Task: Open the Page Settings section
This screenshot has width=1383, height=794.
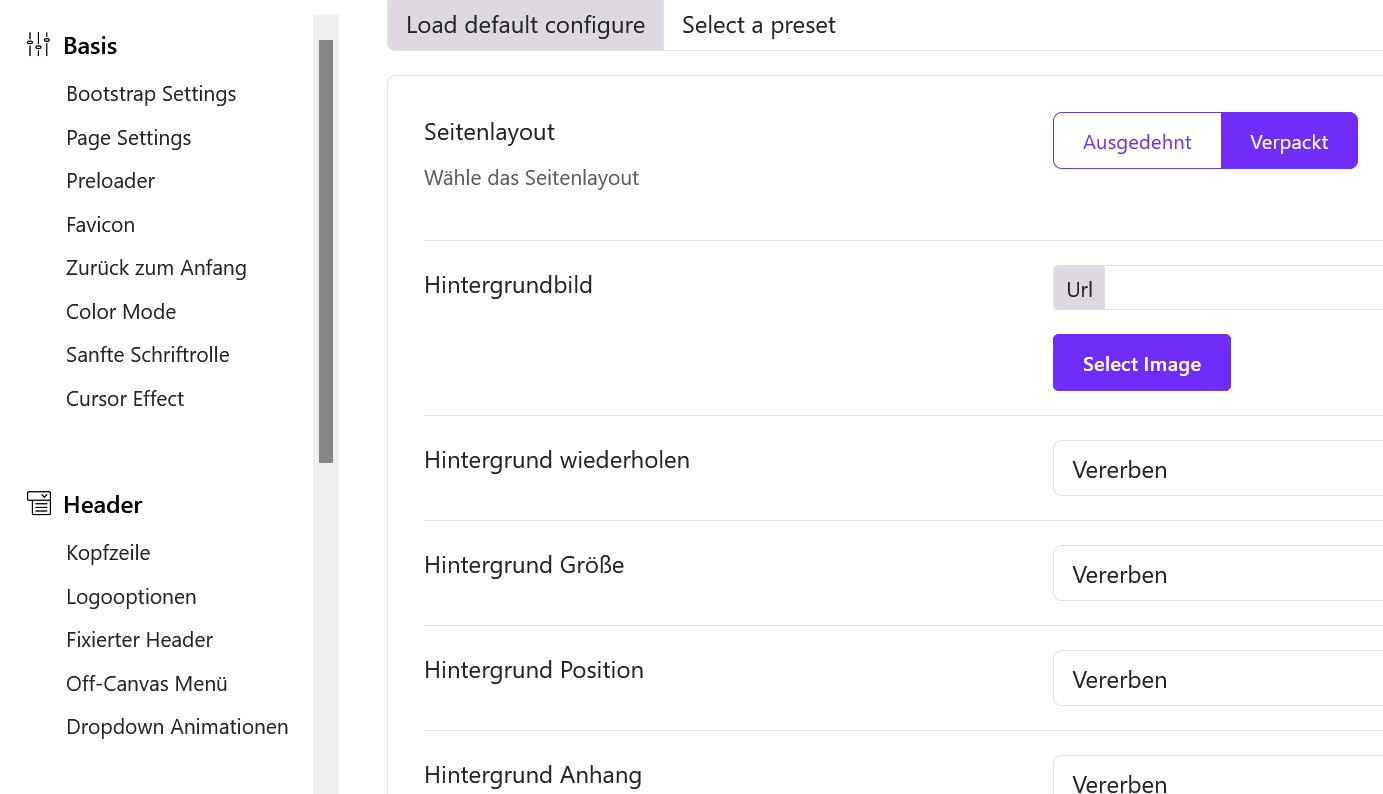Action: click(x=128, y=137)
